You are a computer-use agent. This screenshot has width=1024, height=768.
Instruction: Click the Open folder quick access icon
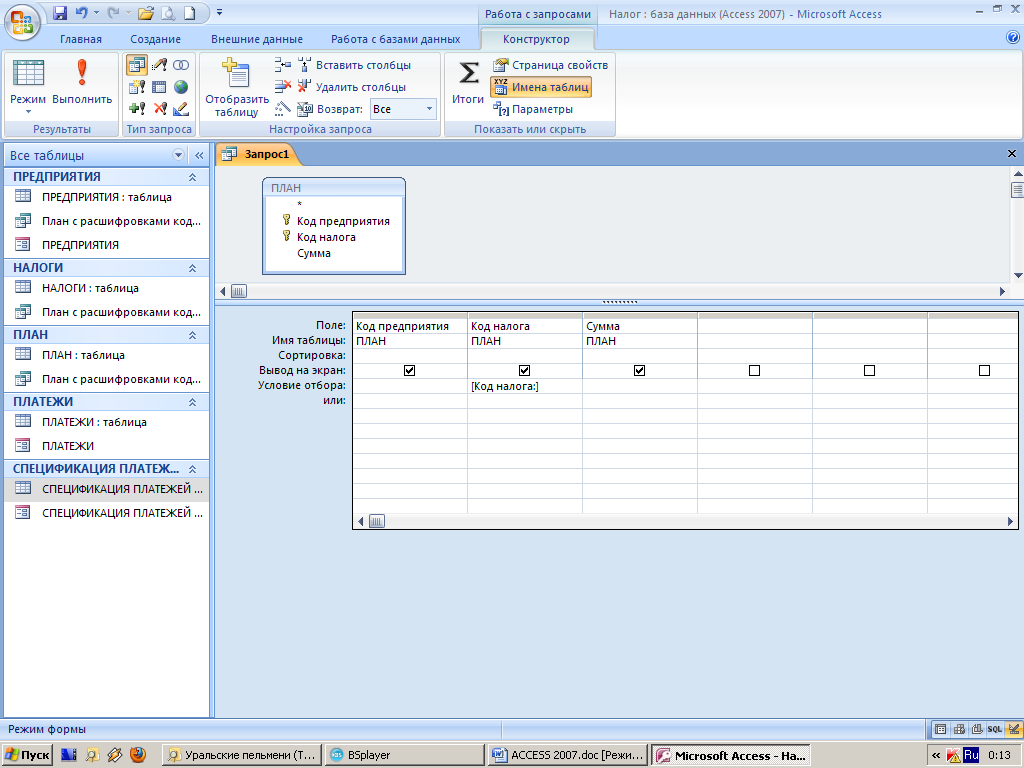[x=146, y=12]
